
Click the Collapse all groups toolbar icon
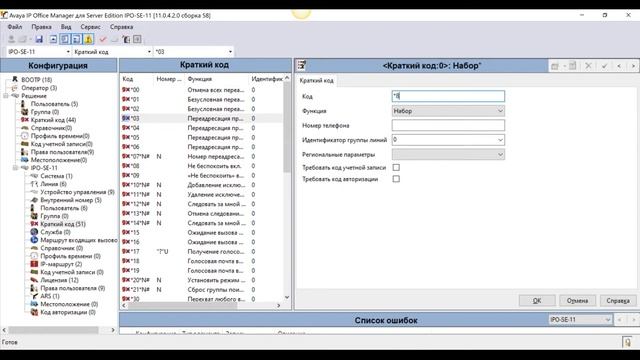[x=53, y=39]
